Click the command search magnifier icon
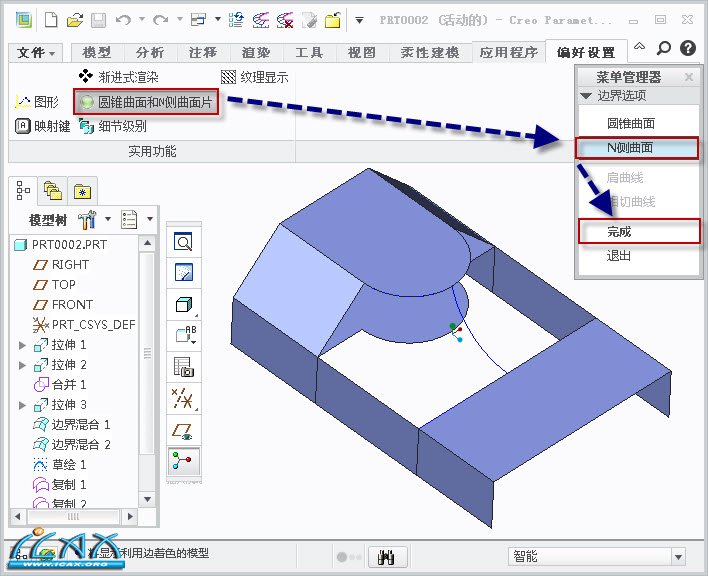The image size is (708, 576). click(663, 48)
